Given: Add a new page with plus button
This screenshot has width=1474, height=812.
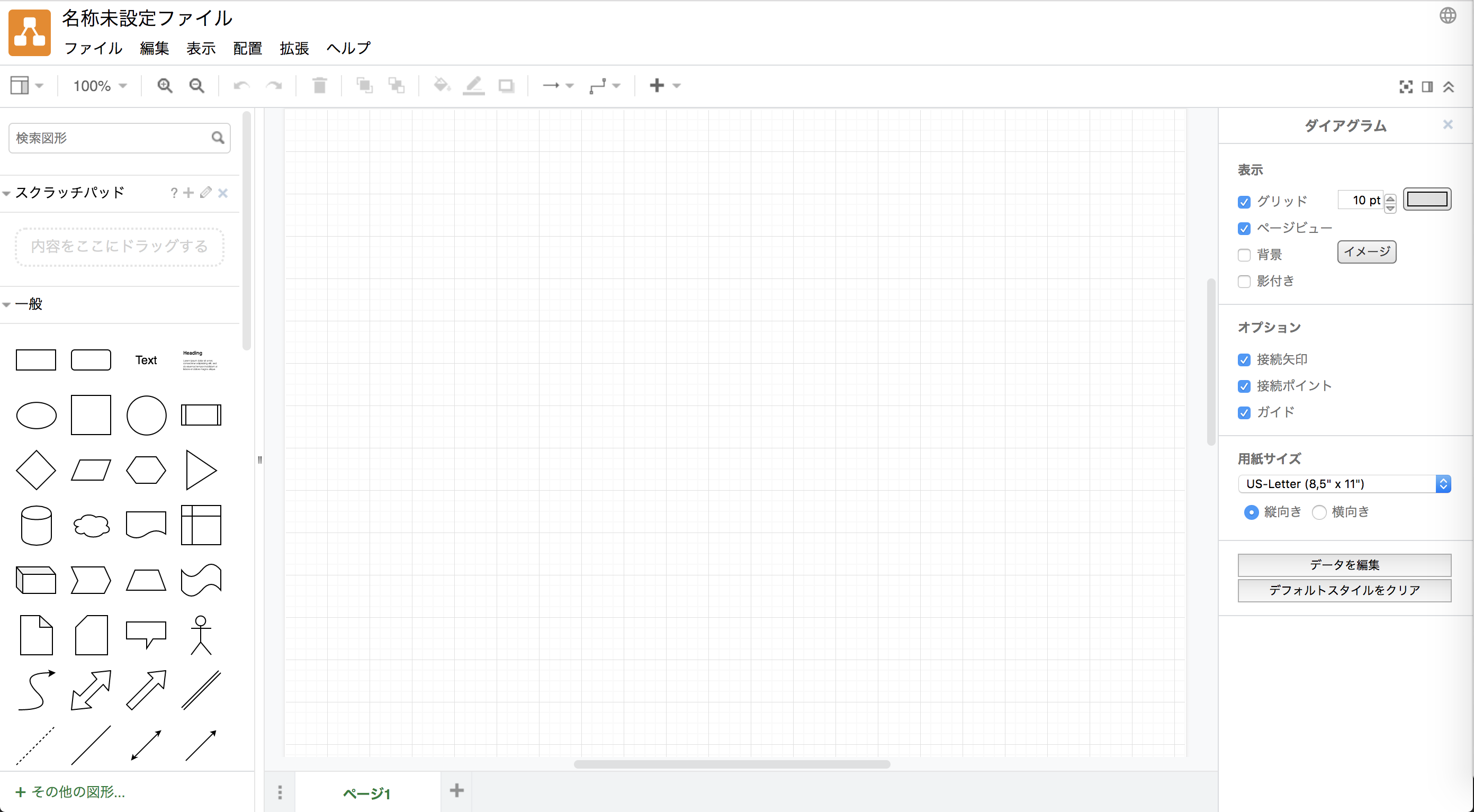Looking at the screenshot, I should click(x=456, y=791).
